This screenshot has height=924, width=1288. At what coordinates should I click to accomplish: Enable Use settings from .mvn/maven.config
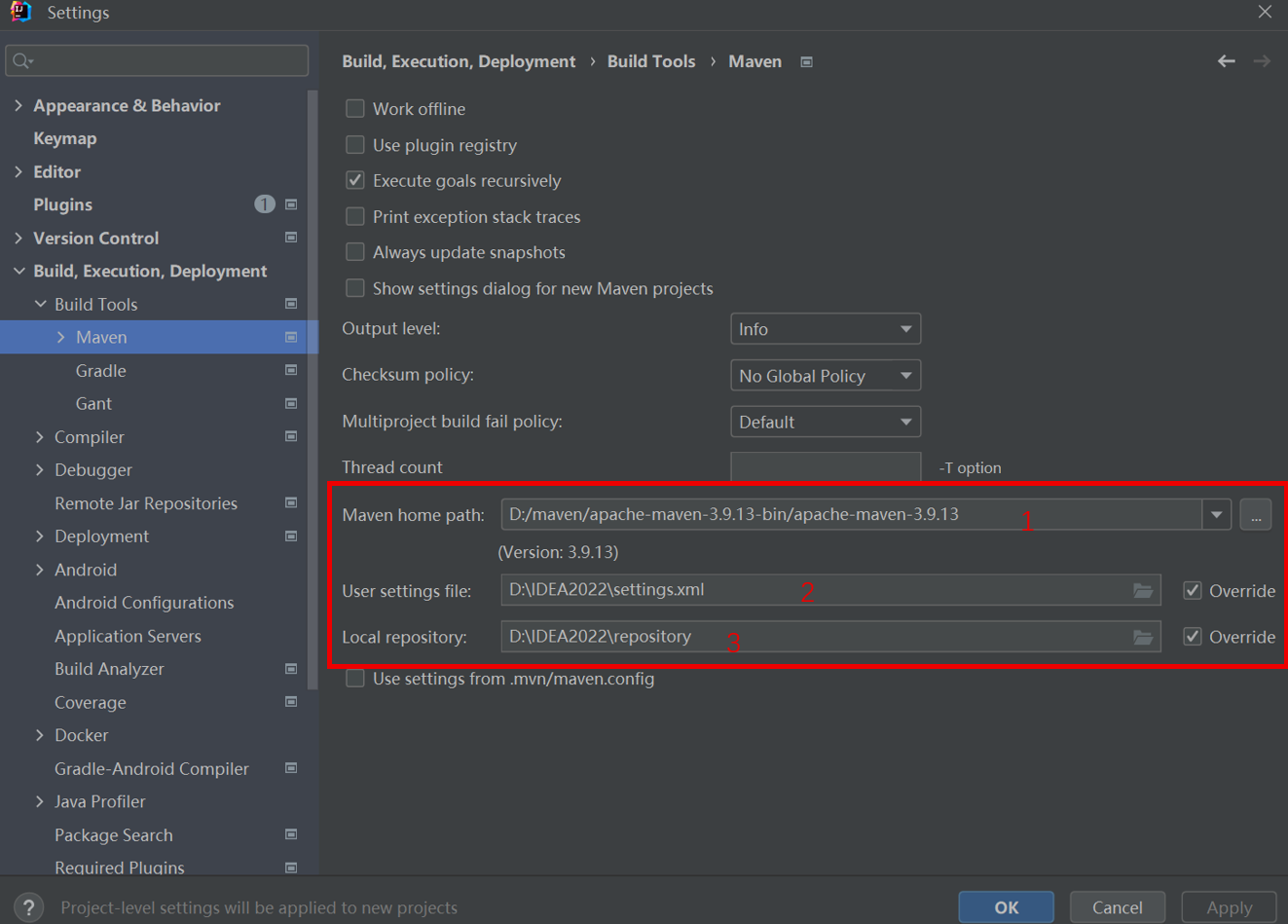[x=355, y=679]
